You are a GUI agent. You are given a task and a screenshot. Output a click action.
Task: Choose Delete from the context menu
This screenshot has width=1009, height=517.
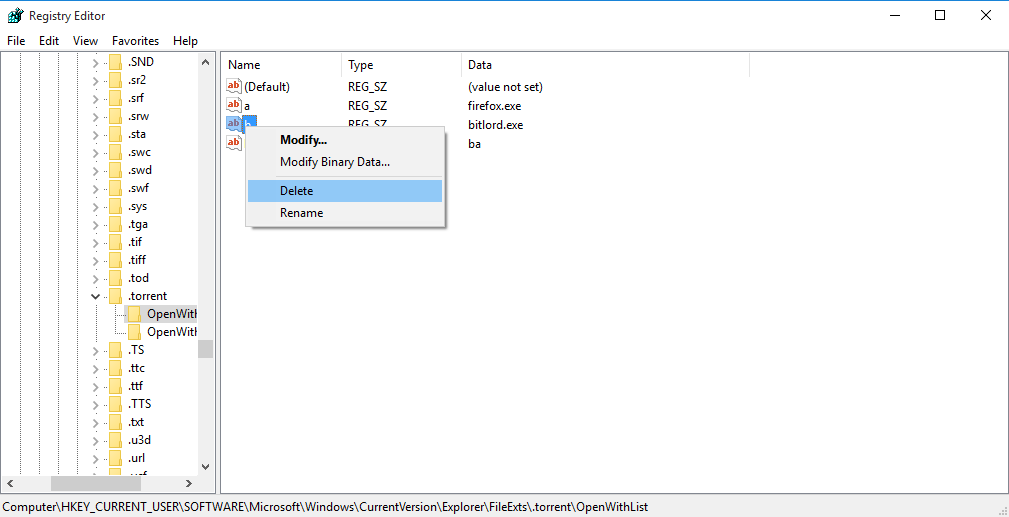click(345, 191)
